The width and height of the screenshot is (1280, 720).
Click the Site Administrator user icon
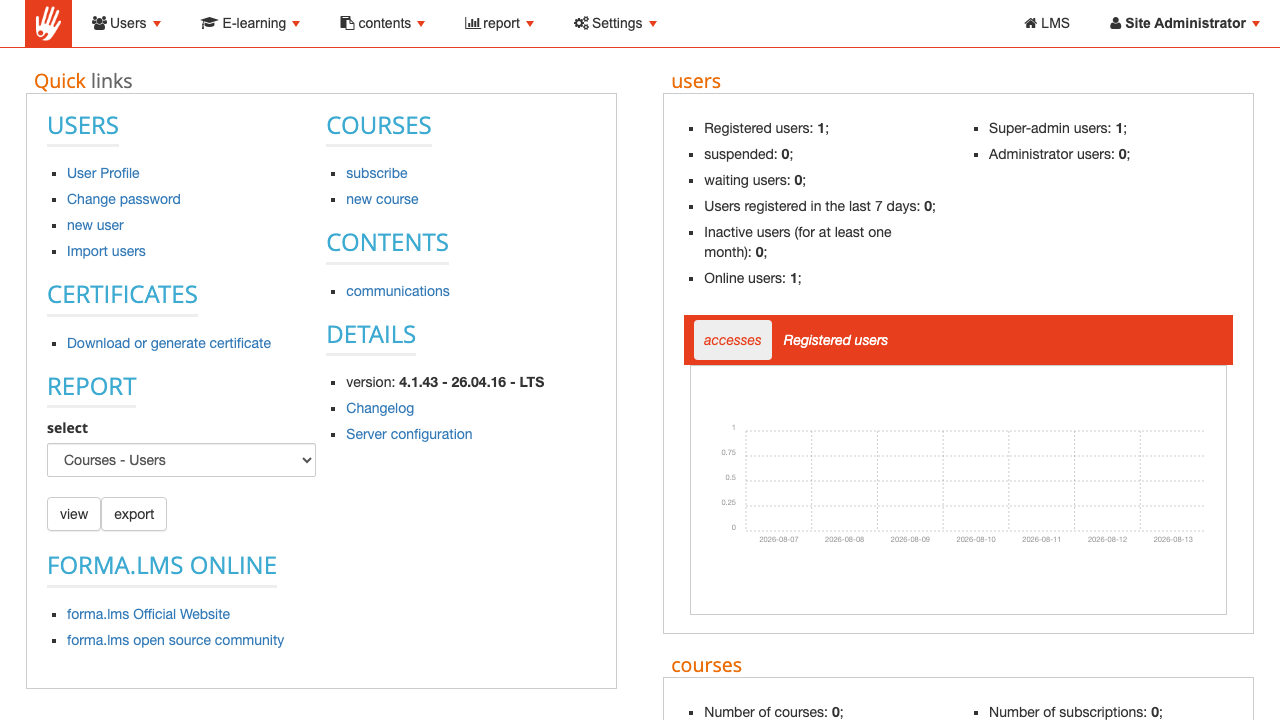point(1115,23)
